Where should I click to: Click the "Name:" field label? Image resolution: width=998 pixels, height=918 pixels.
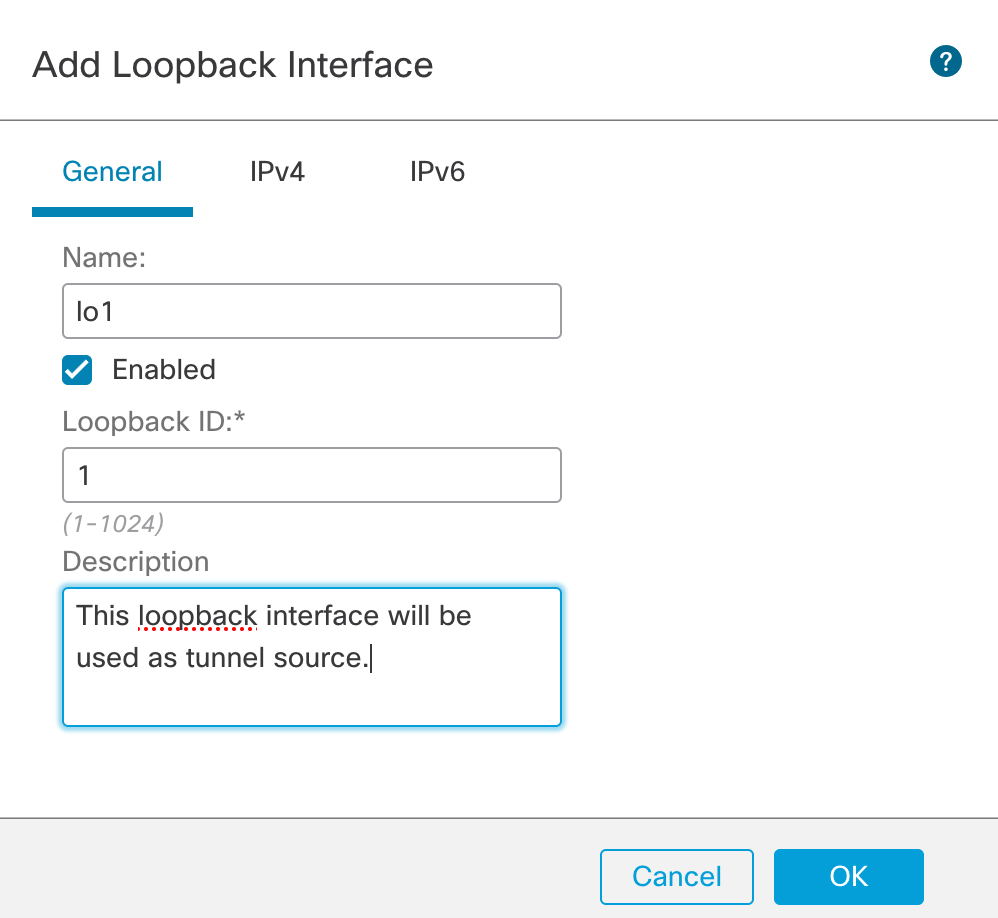[104, 258]
